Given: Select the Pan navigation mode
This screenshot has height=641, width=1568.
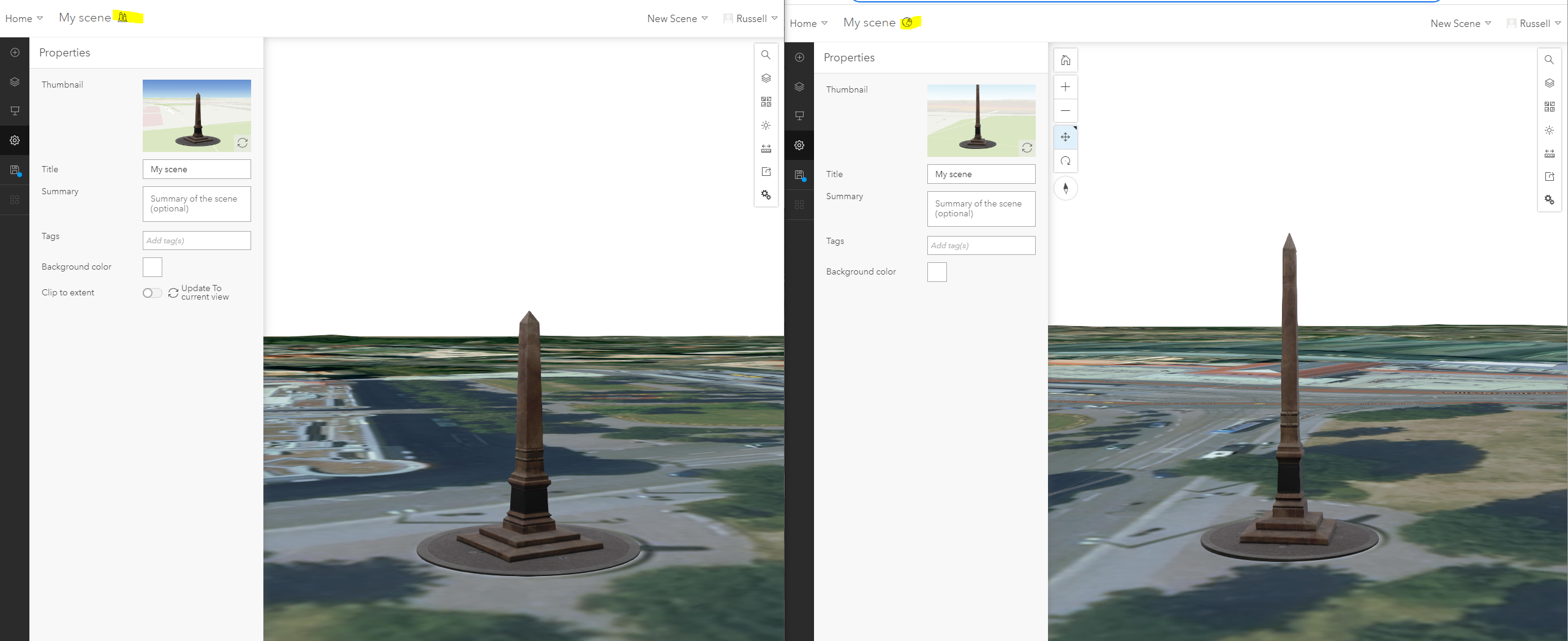Looking at the screenshot, I should pos(1066,137).
